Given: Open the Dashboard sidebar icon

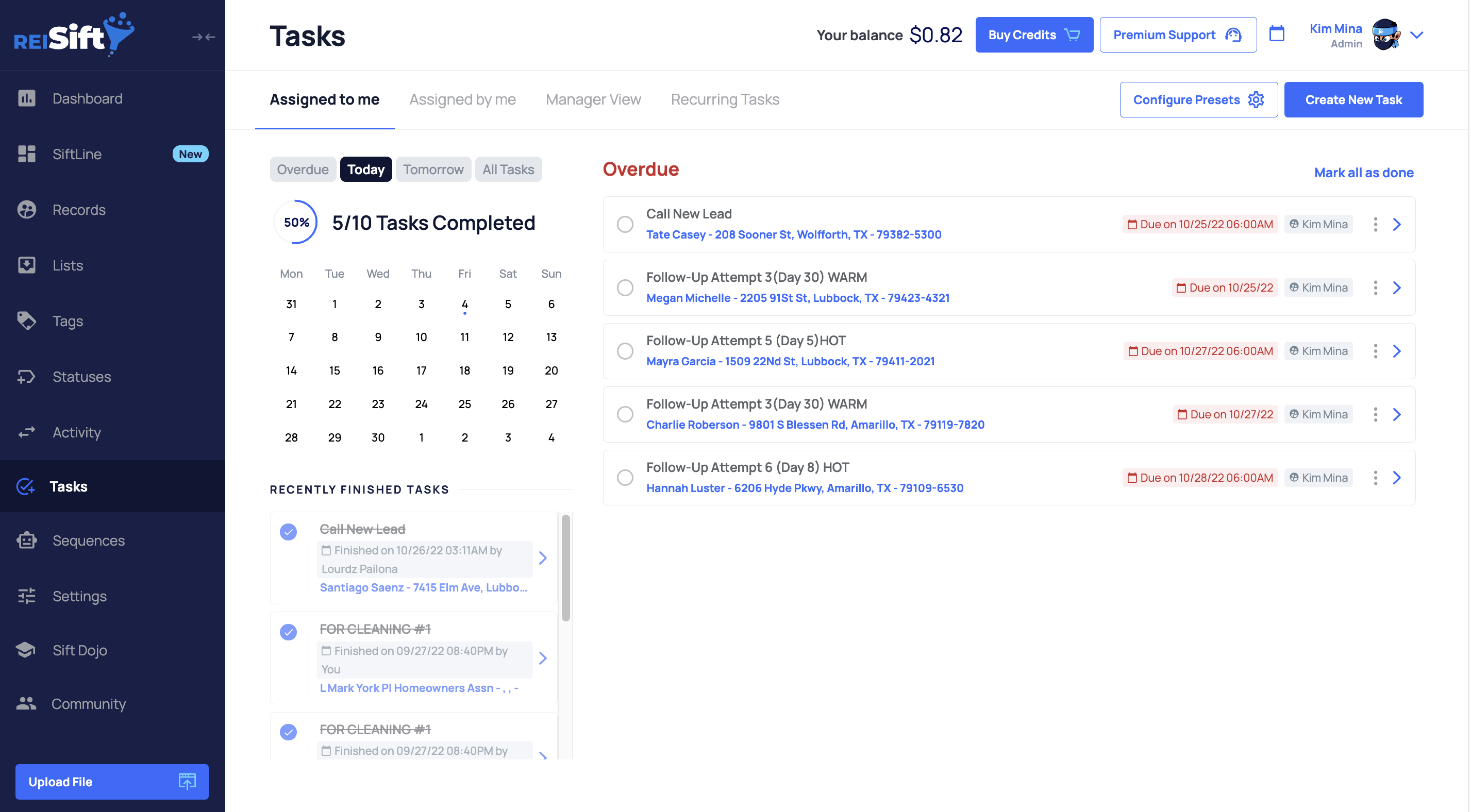Looking at the screenshot, I should coord(27,98).
